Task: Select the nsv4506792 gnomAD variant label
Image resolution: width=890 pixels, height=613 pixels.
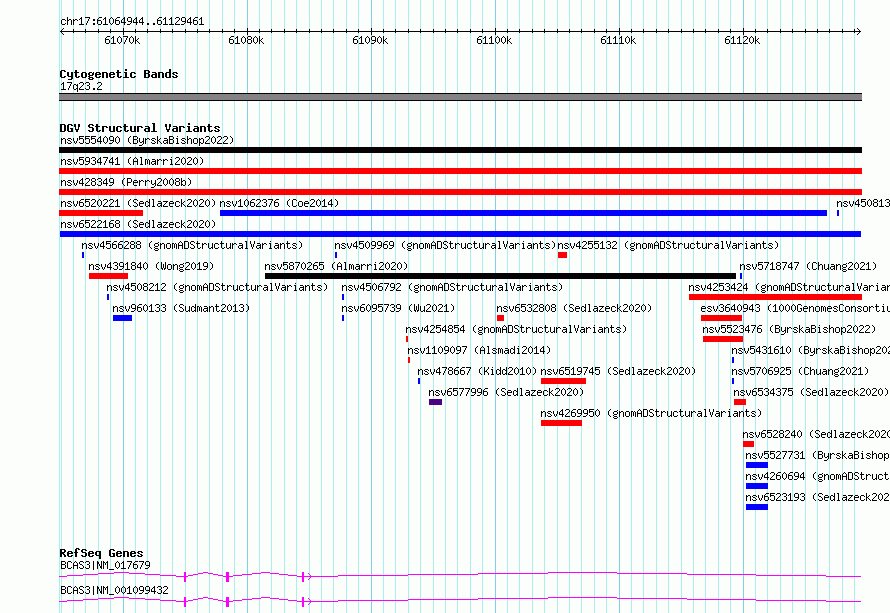Action: click(x=452, y=287)
